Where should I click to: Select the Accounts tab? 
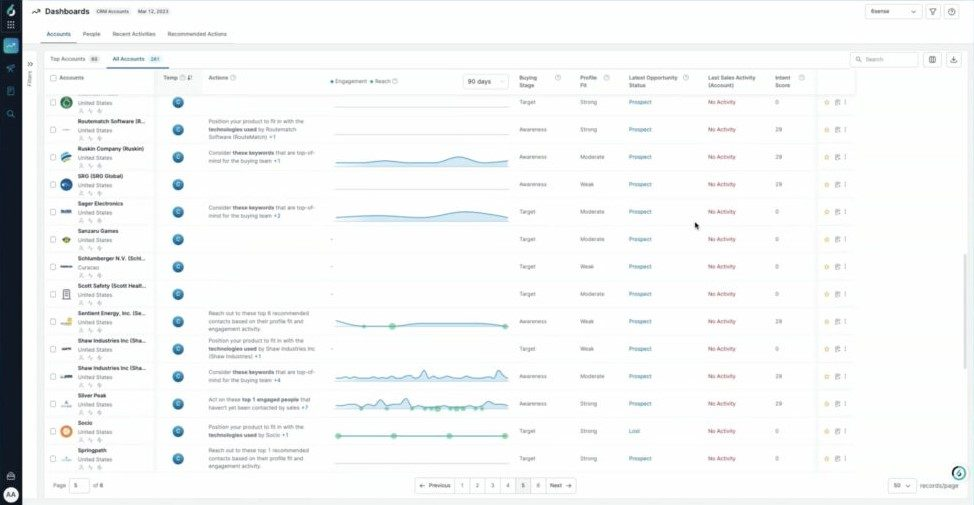(58, 34)
